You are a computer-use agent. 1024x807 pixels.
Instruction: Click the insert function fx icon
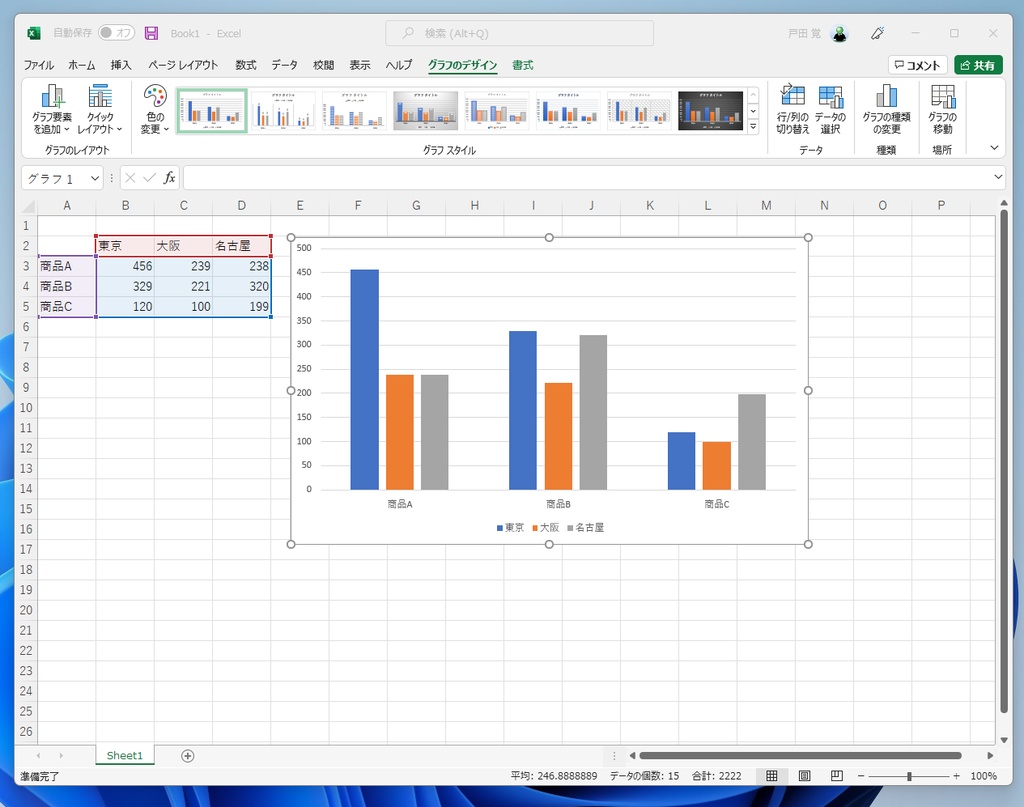169,178
